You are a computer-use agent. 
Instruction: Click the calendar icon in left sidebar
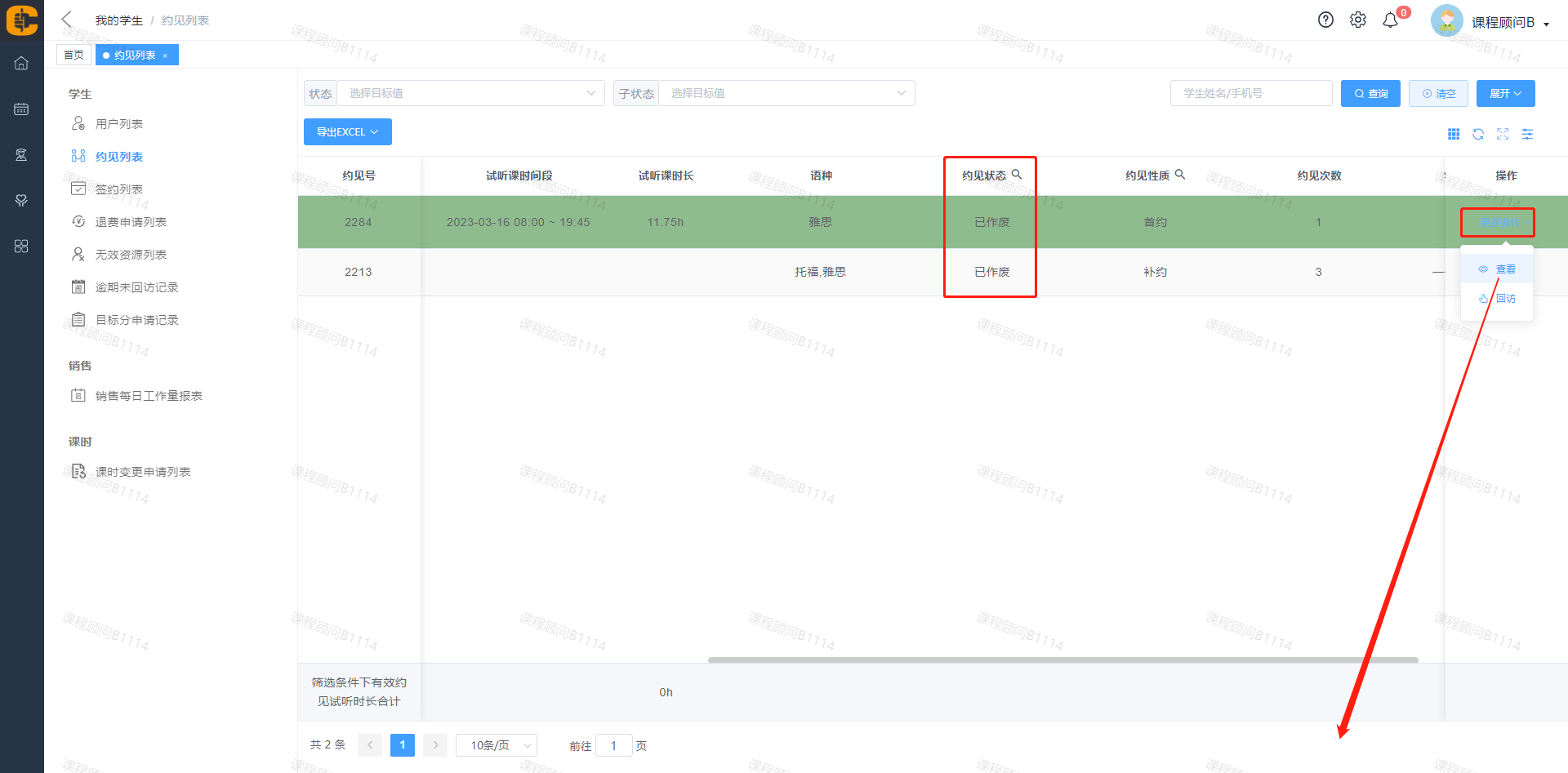(x=21, y=109)
